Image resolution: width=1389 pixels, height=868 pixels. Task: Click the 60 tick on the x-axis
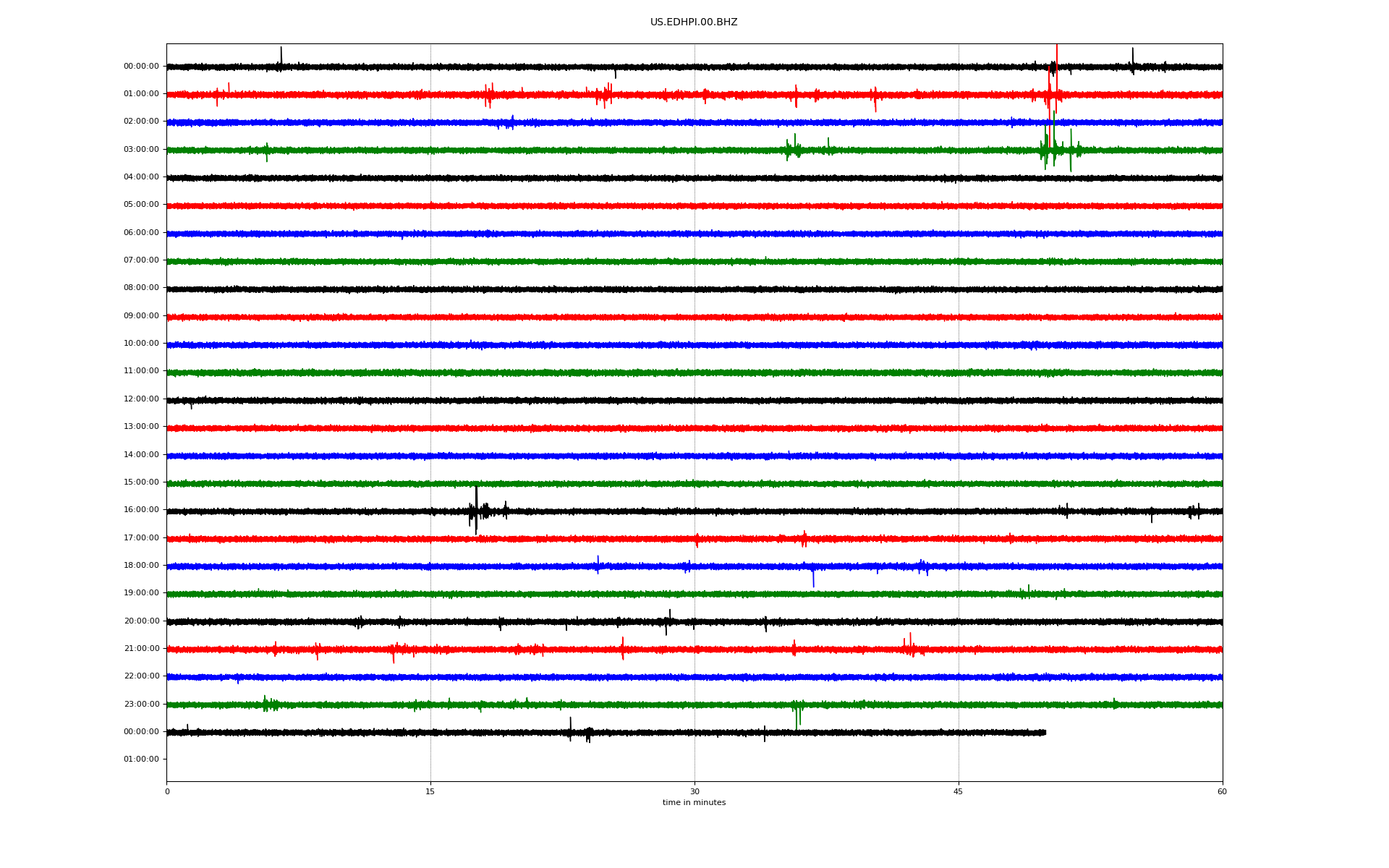pyautogui.click(x=1222, y=792)
